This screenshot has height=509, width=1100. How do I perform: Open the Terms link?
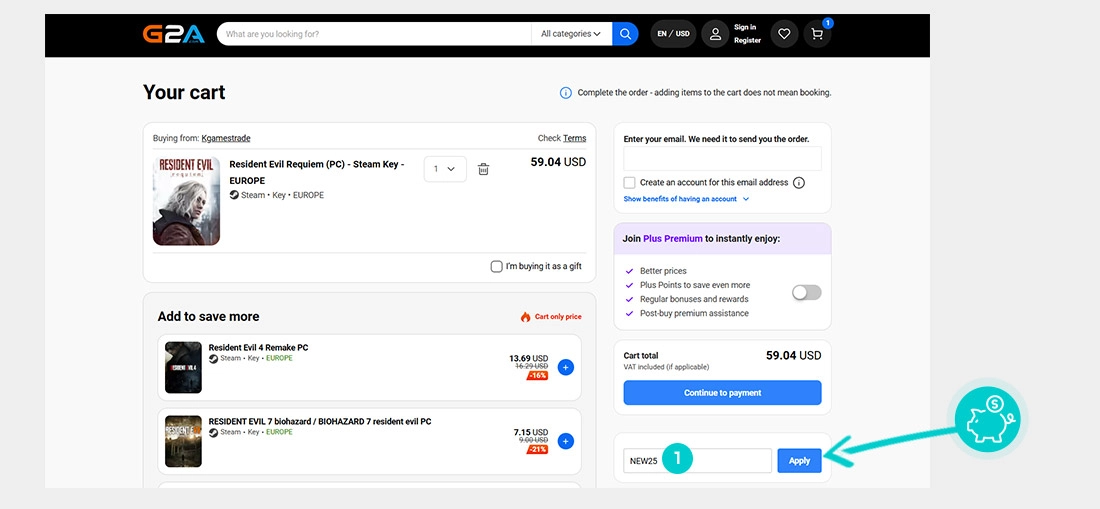click(x=575, y=138)
